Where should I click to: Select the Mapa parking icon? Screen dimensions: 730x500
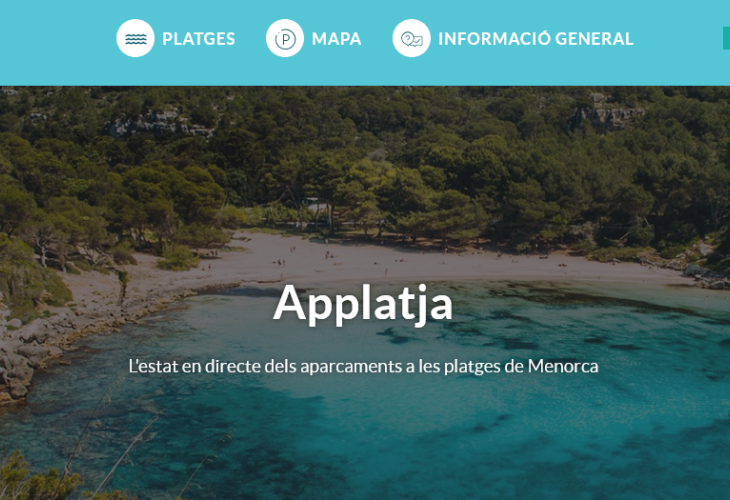click(285, 38)
